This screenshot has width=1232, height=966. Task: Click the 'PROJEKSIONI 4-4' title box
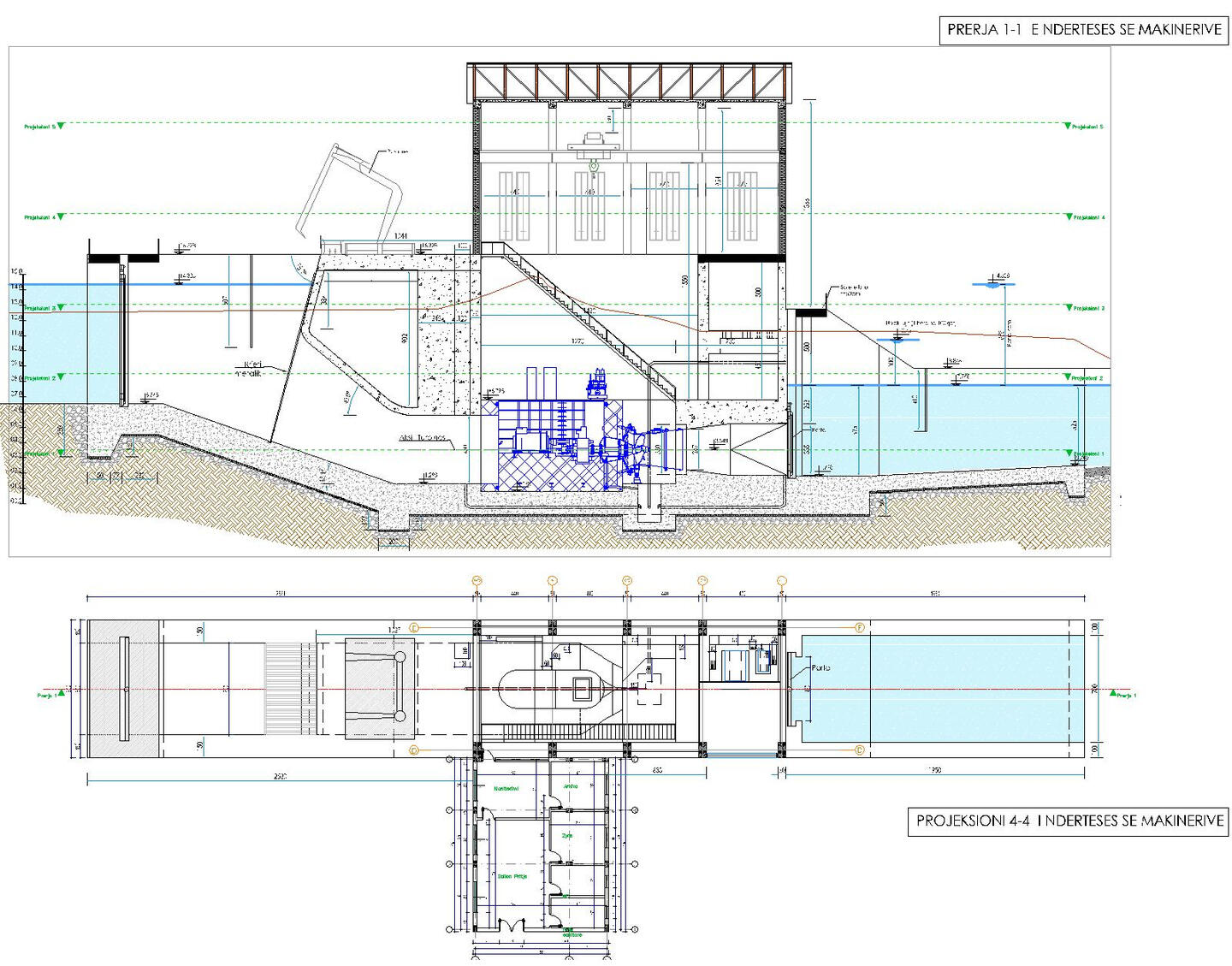pos(1068,821)
